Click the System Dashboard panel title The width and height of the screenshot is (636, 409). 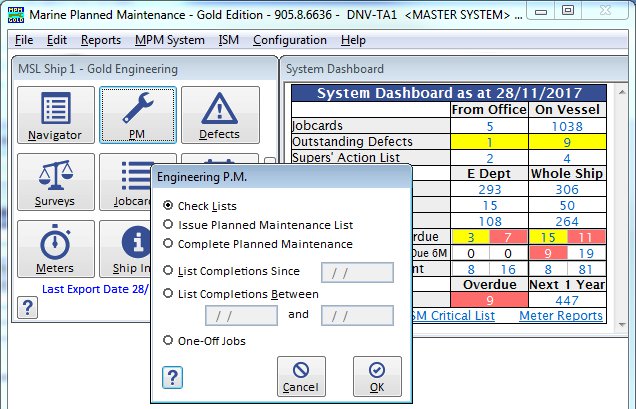click(x=335, y=69)
